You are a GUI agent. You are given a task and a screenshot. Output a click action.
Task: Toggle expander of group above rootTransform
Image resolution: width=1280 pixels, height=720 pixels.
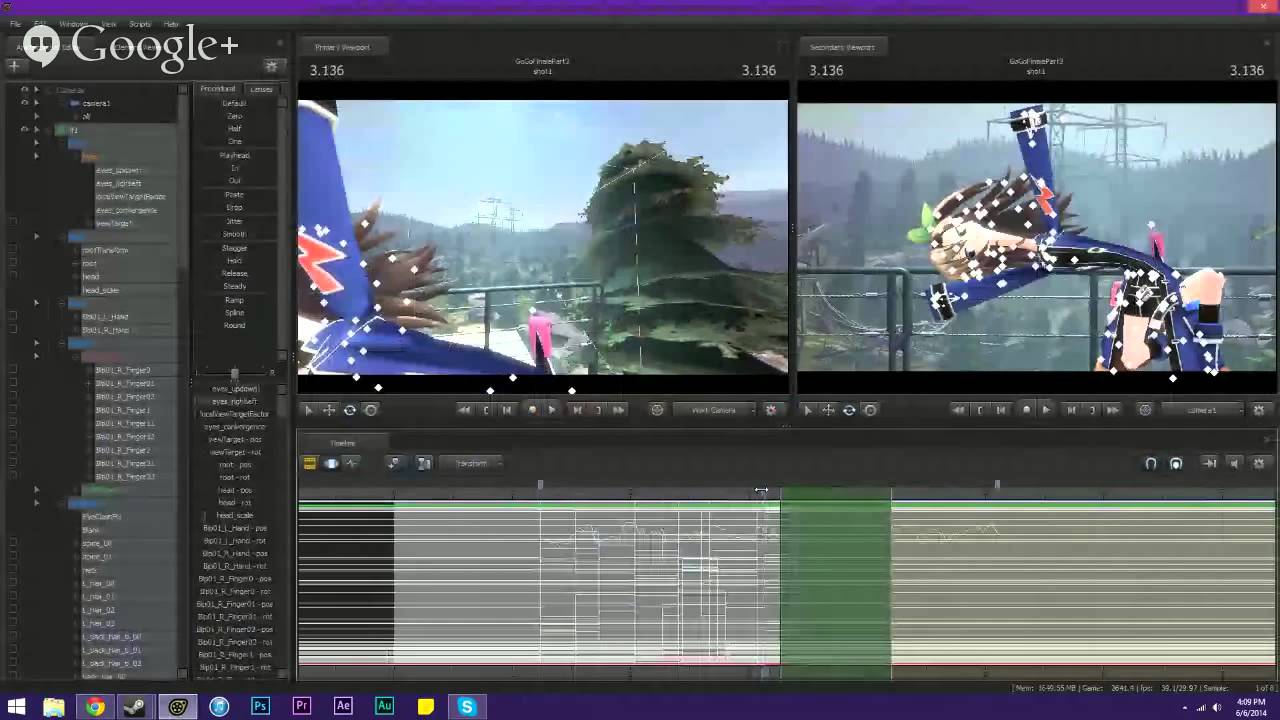pos(37,237)
